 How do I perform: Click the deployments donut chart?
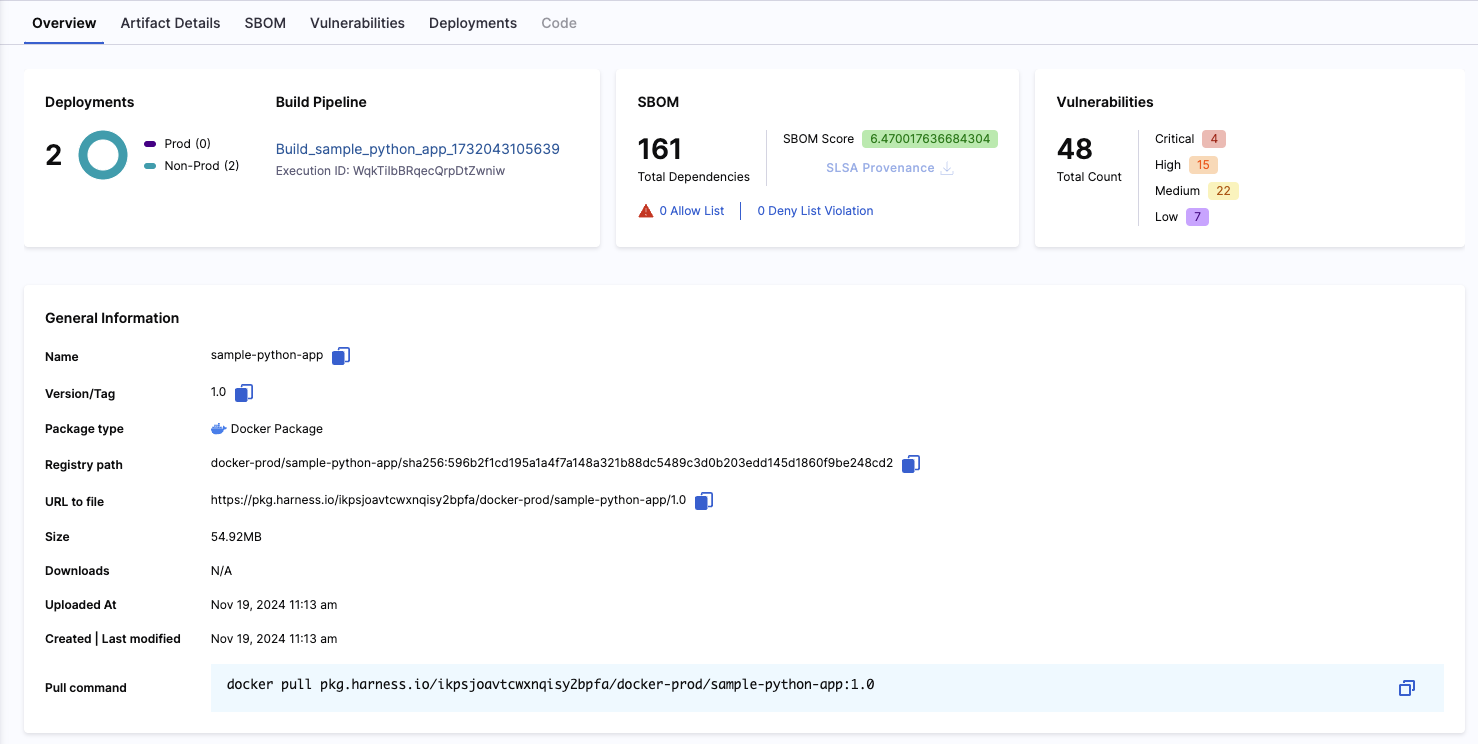tap(103, 155)
